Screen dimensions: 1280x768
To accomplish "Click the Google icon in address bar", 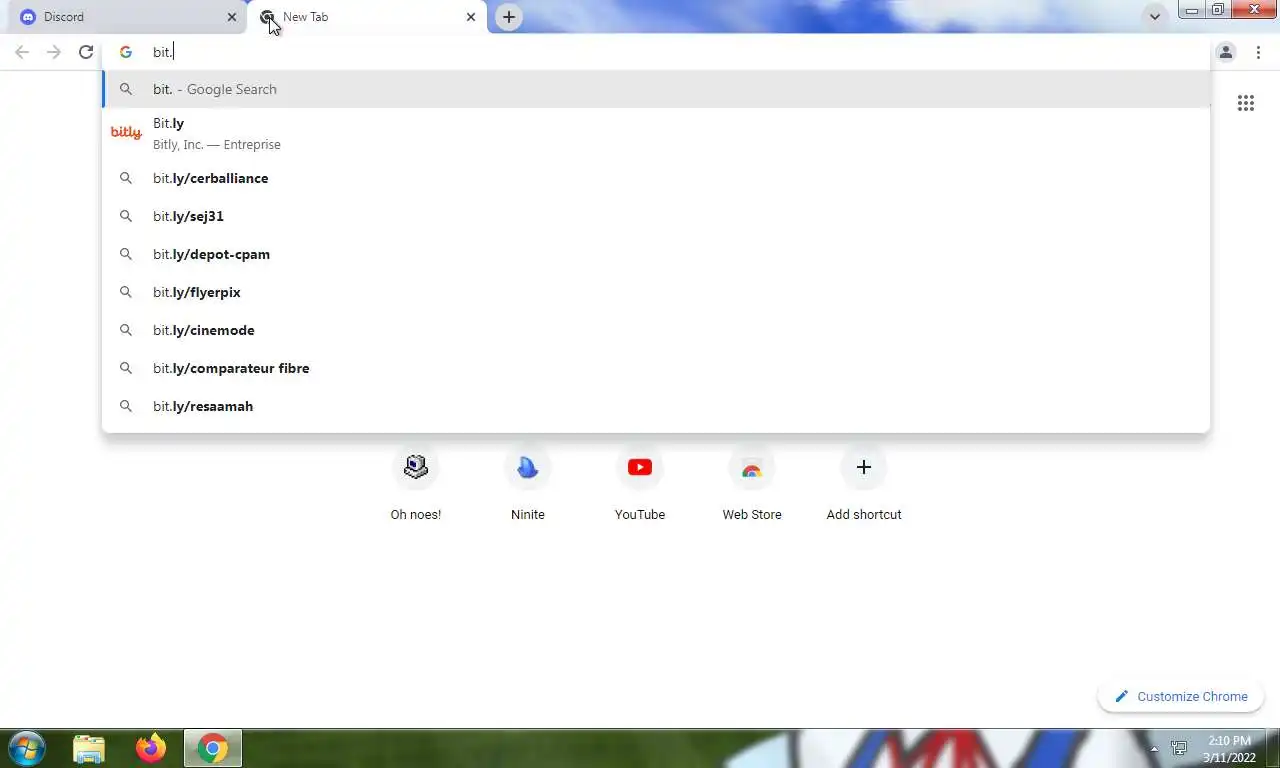I will coord(126,52).
